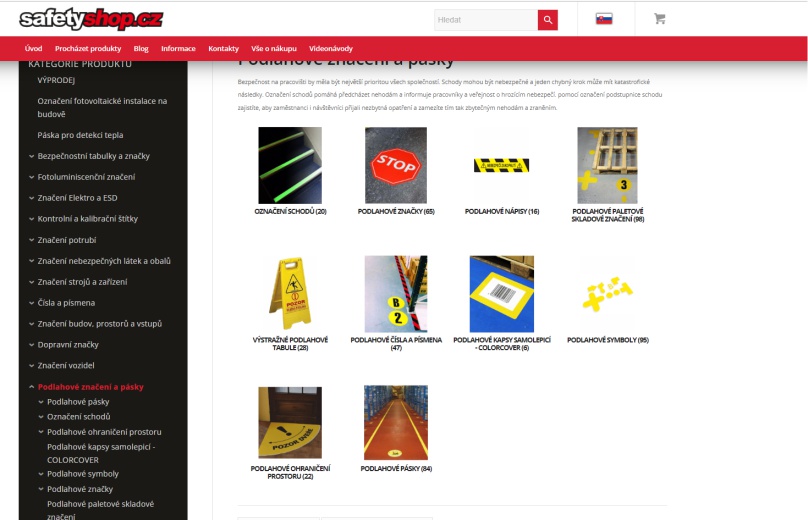The width and height of the screenshot is (808, 520).
Task: Open the glowing stairs thumbnail image
Action: pos(290,165)
